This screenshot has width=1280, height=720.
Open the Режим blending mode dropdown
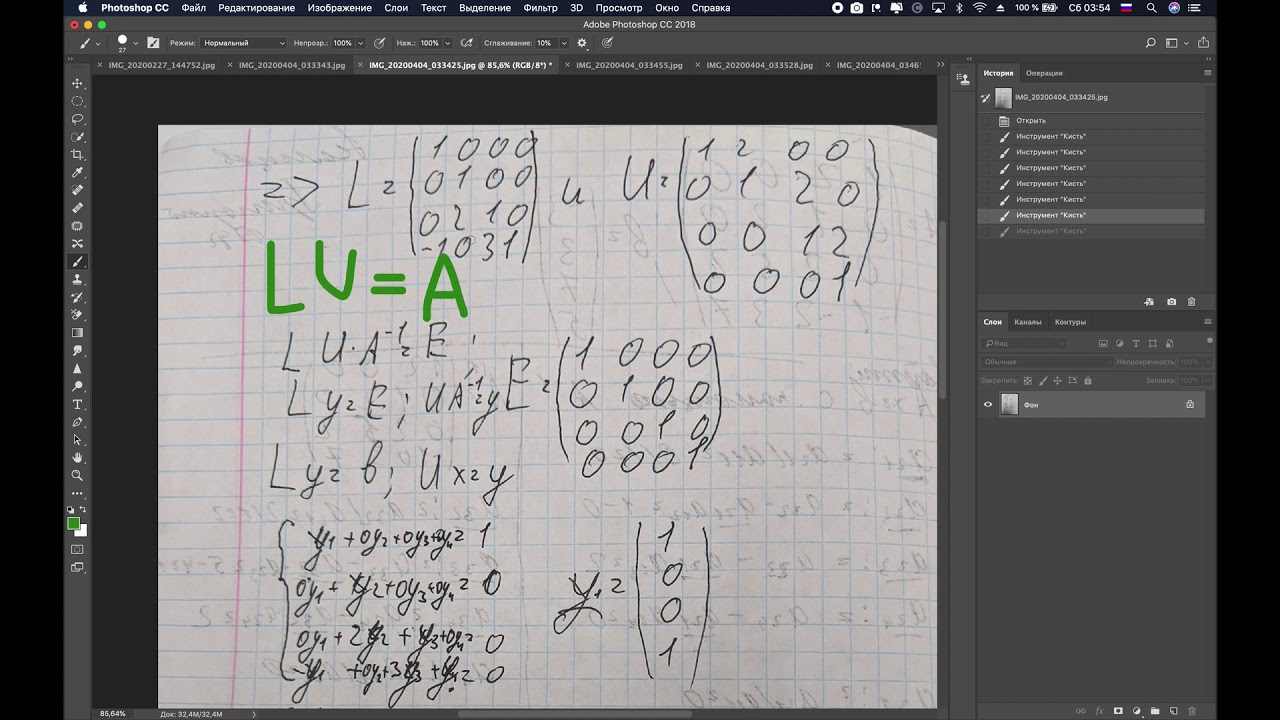[x=243, y=43]
